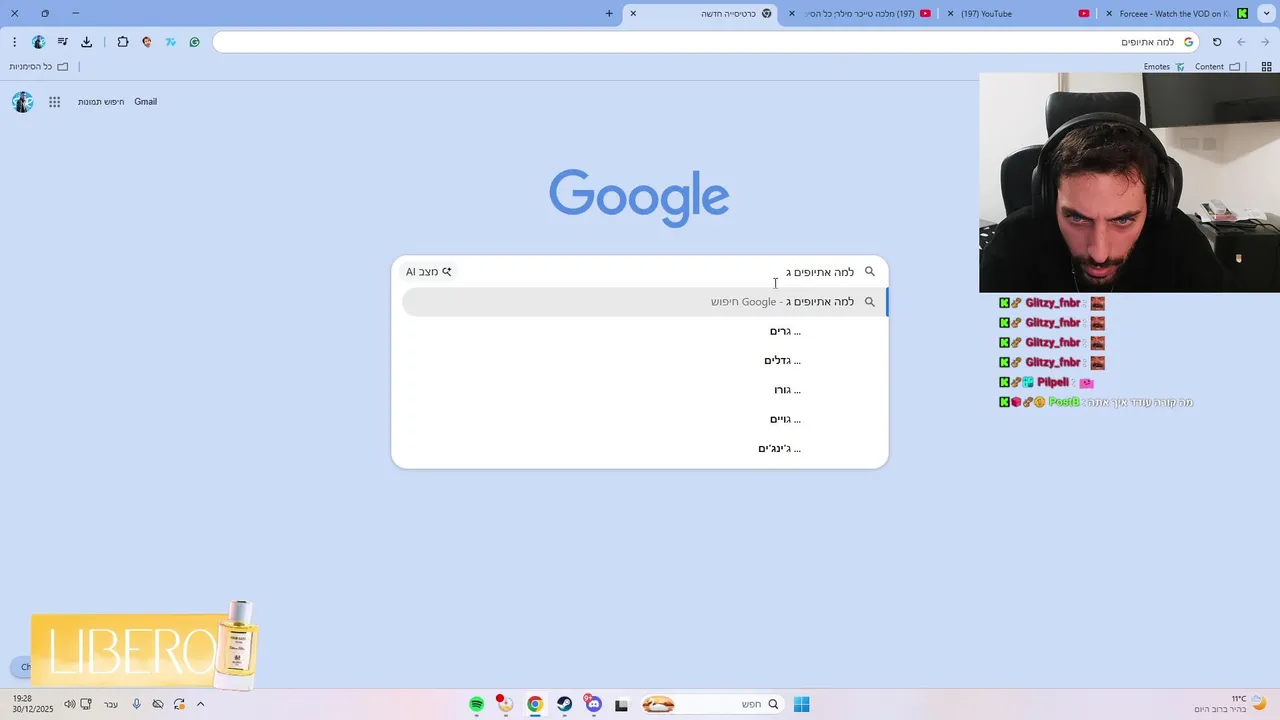Open the weather widget showing 11°C
Viewport: 1280px width, 720px height.
coord(1230,704)
